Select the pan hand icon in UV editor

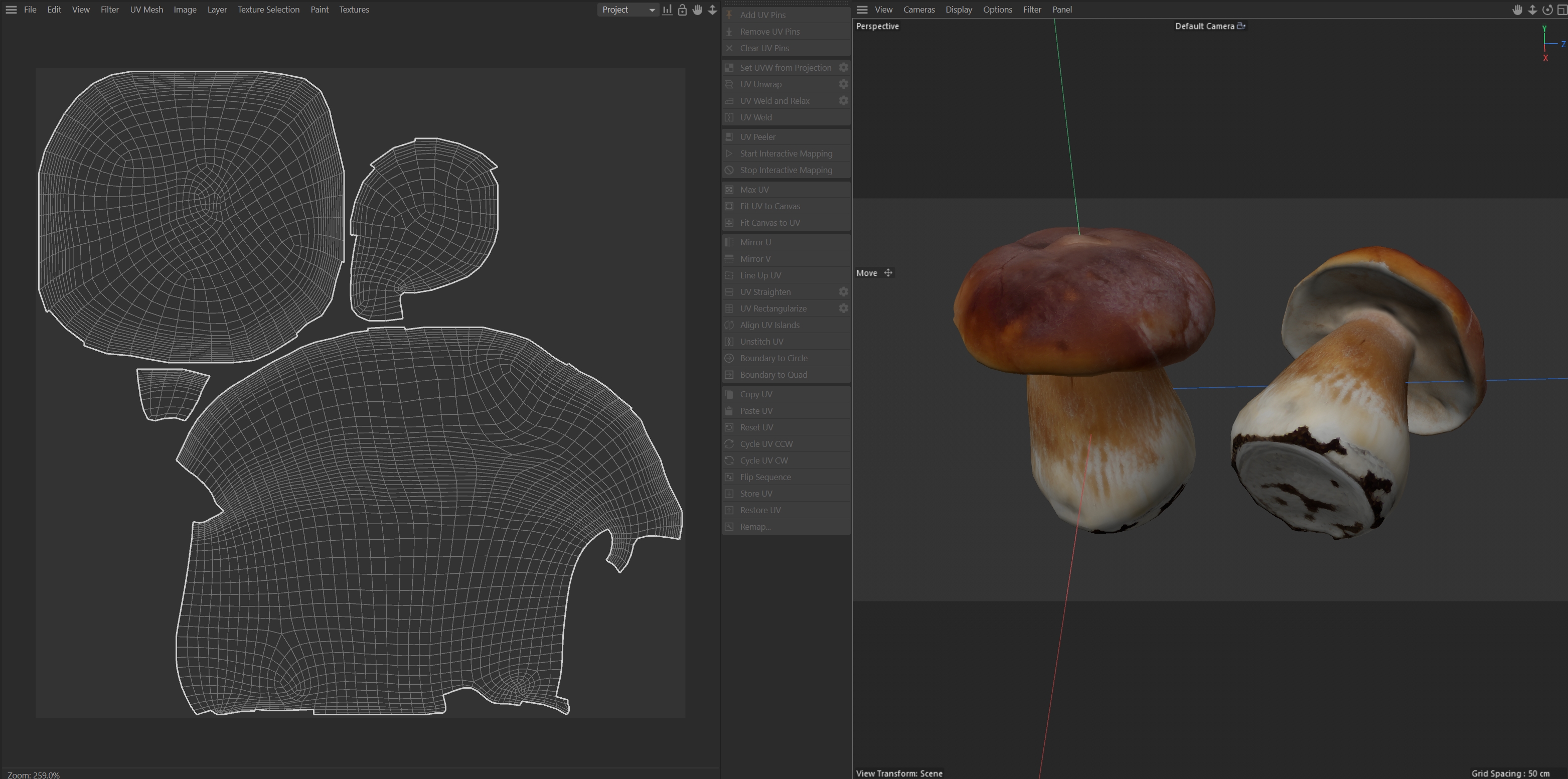(698, 10)
